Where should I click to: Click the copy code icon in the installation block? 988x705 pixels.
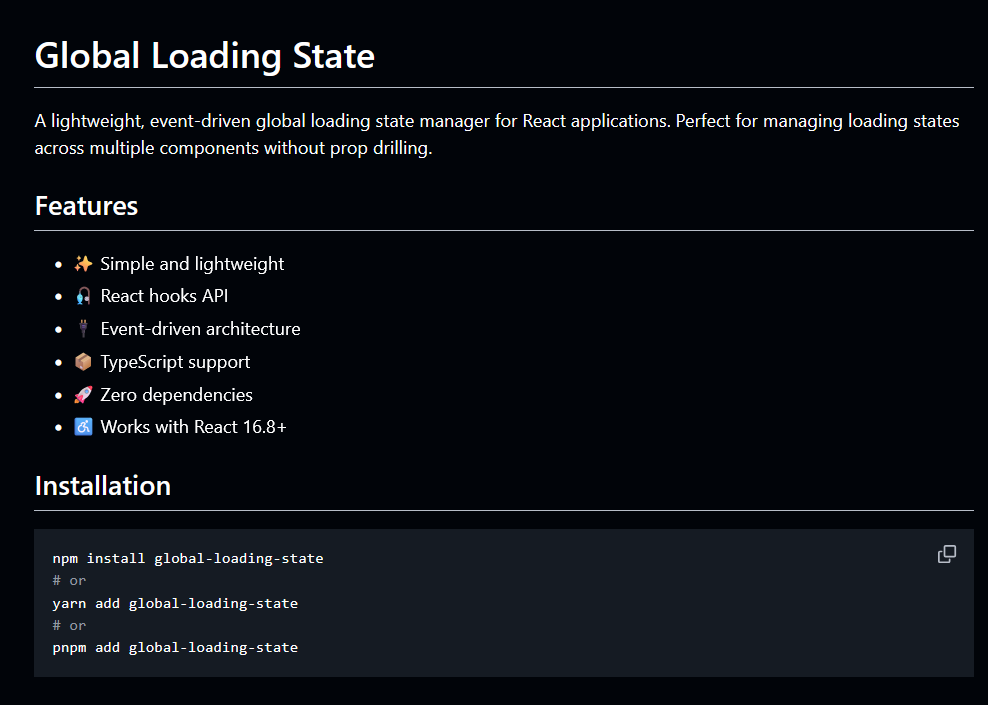click(946, 553)
